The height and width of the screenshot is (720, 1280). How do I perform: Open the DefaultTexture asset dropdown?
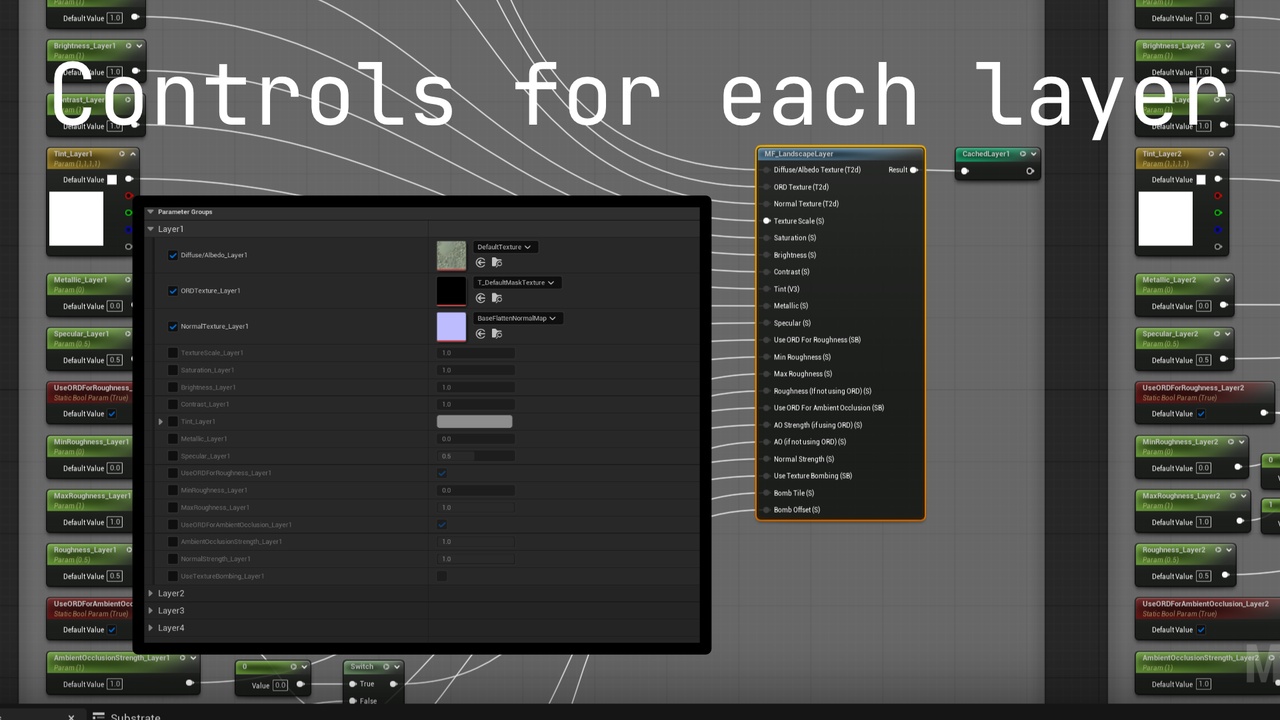504,247
